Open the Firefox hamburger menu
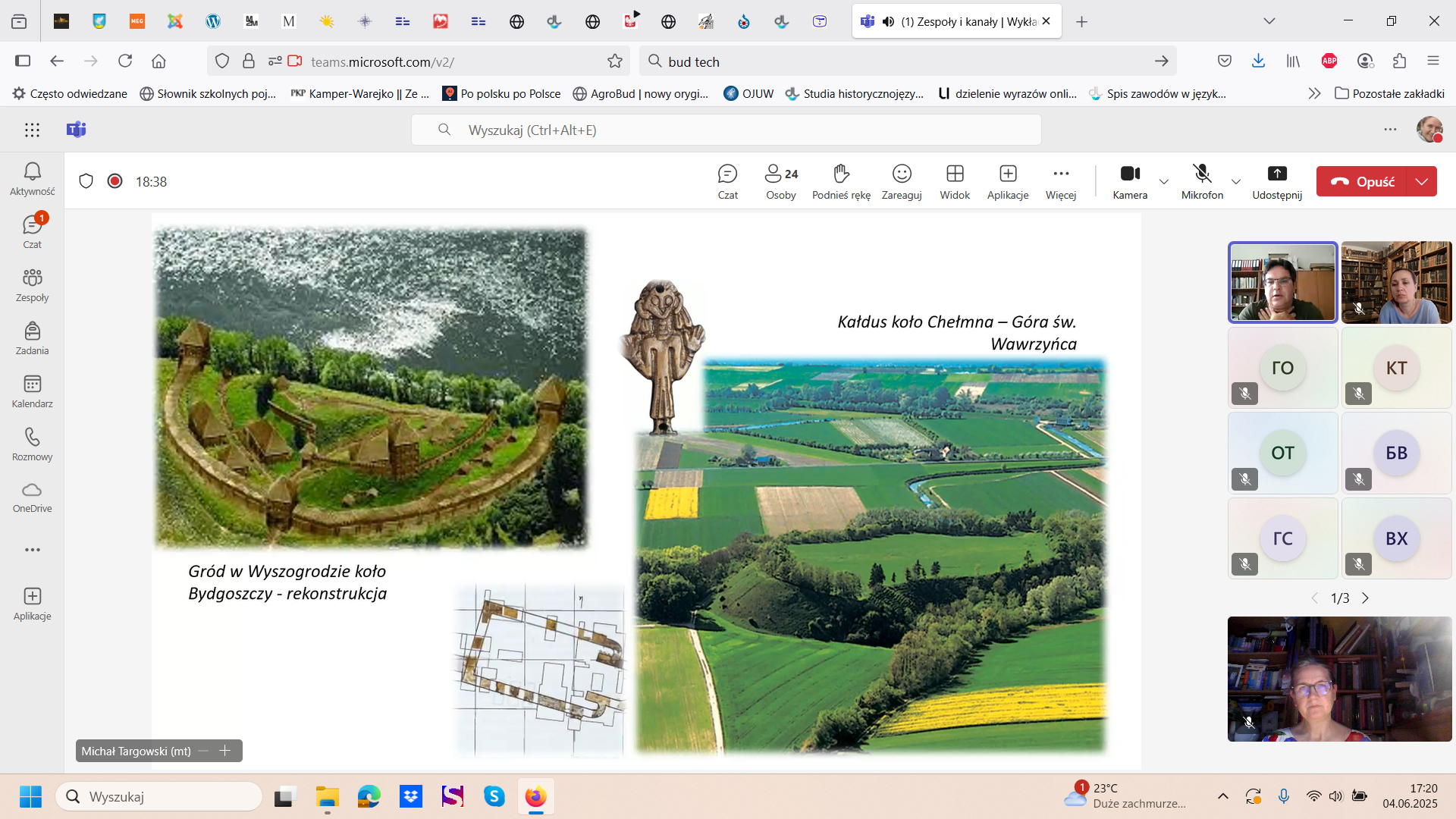1456x819 pixels. 1432,61
